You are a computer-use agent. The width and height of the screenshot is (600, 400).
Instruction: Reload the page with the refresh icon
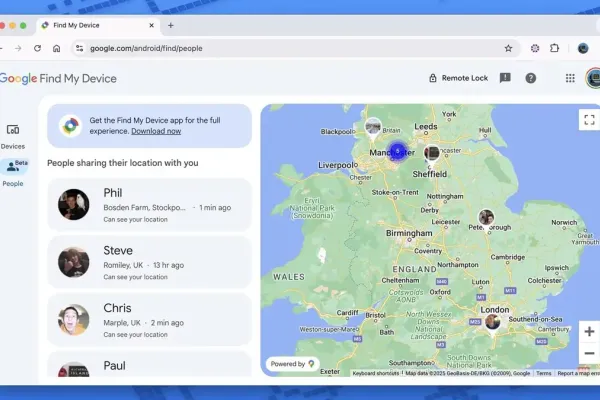pos(37,48)
